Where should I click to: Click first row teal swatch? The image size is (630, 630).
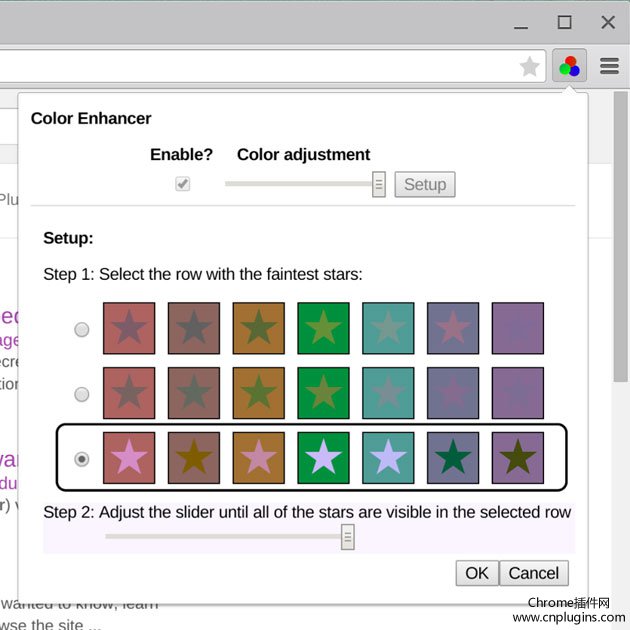[x=388, y=328]
